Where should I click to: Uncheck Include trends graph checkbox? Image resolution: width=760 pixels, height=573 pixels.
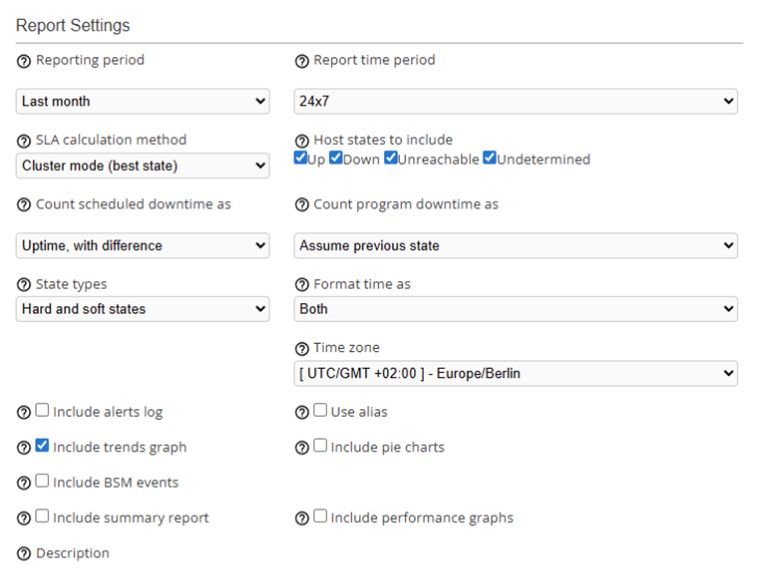pyautogui.click(x=42, y=447)
